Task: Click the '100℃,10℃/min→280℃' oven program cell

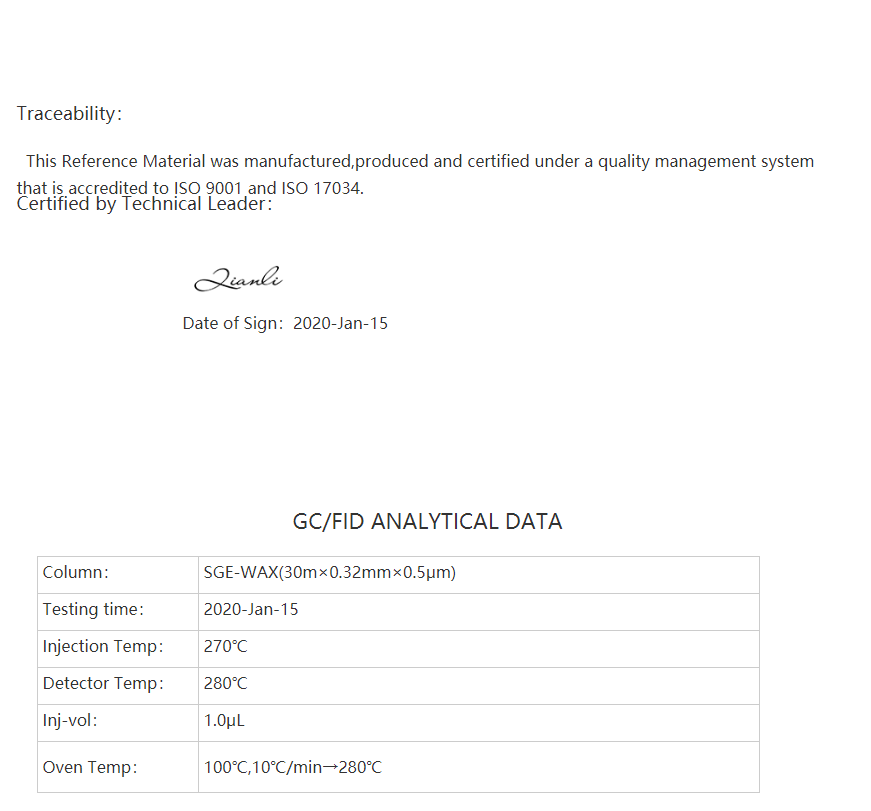Action: pyautogui.click(x=479, y=767)
